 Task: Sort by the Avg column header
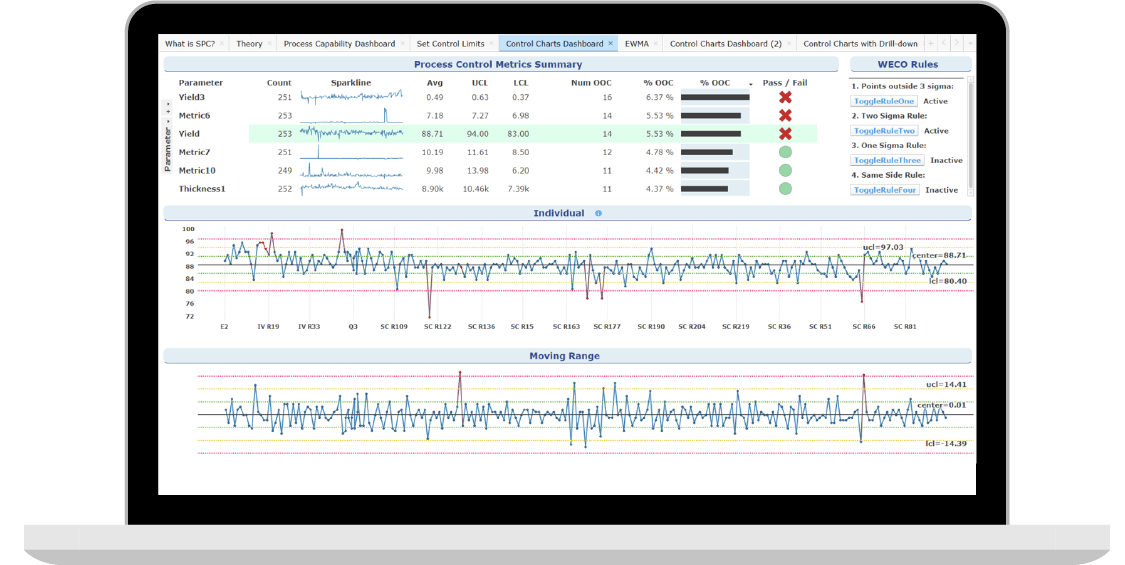[x=435, y=83]
